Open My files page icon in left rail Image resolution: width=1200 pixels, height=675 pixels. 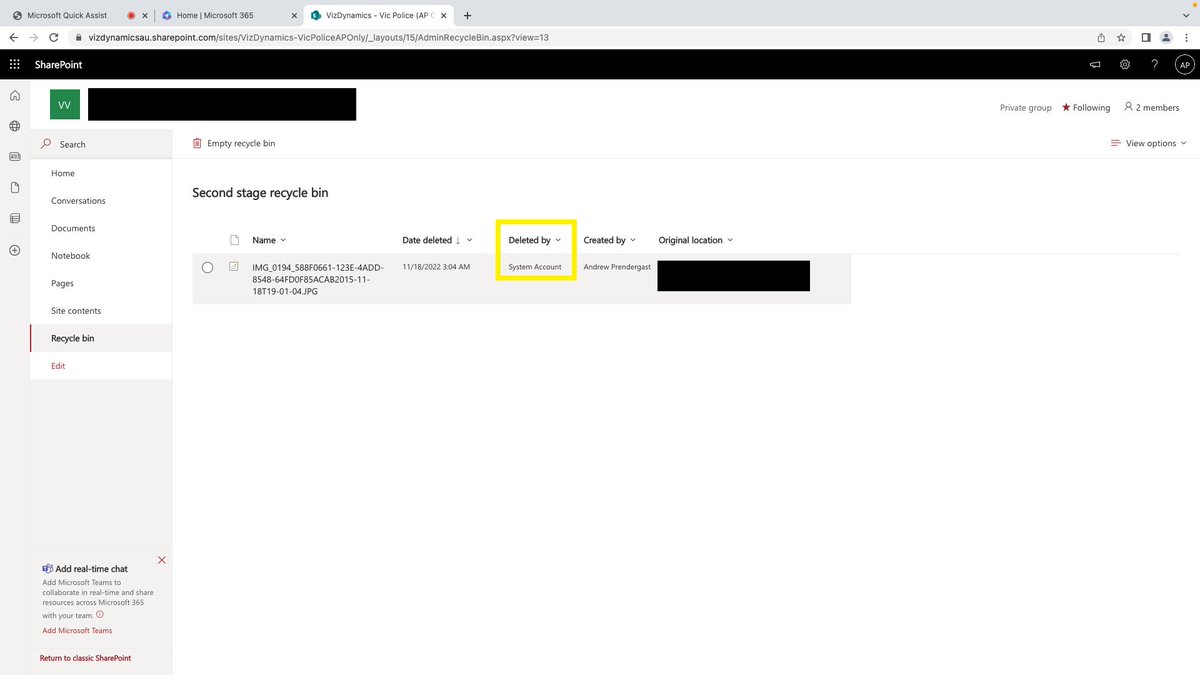click(x=14, y=188)
